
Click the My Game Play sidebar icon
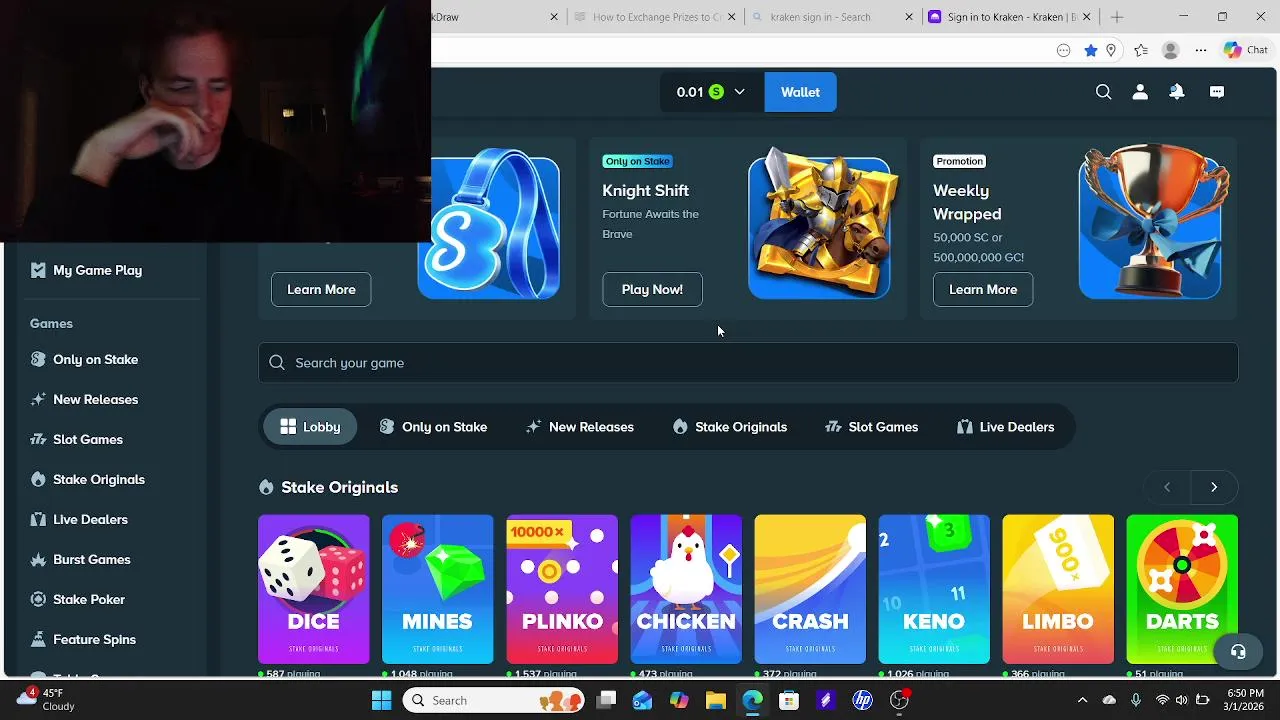pos(38,270)
